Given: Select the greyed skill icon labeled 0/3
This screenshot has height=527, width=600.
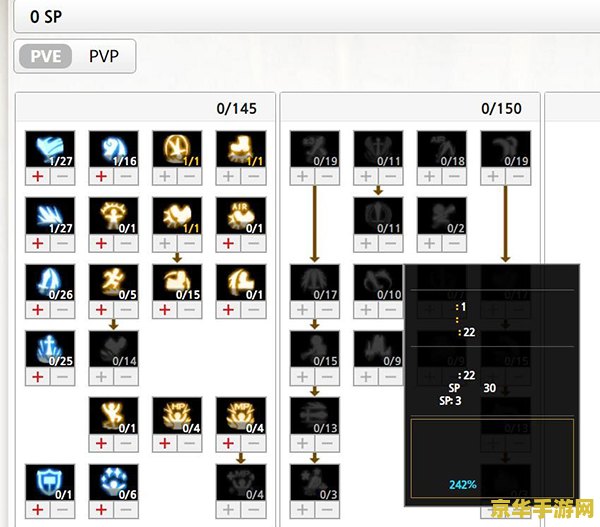Looking at the screenshot, I should 315,483.
